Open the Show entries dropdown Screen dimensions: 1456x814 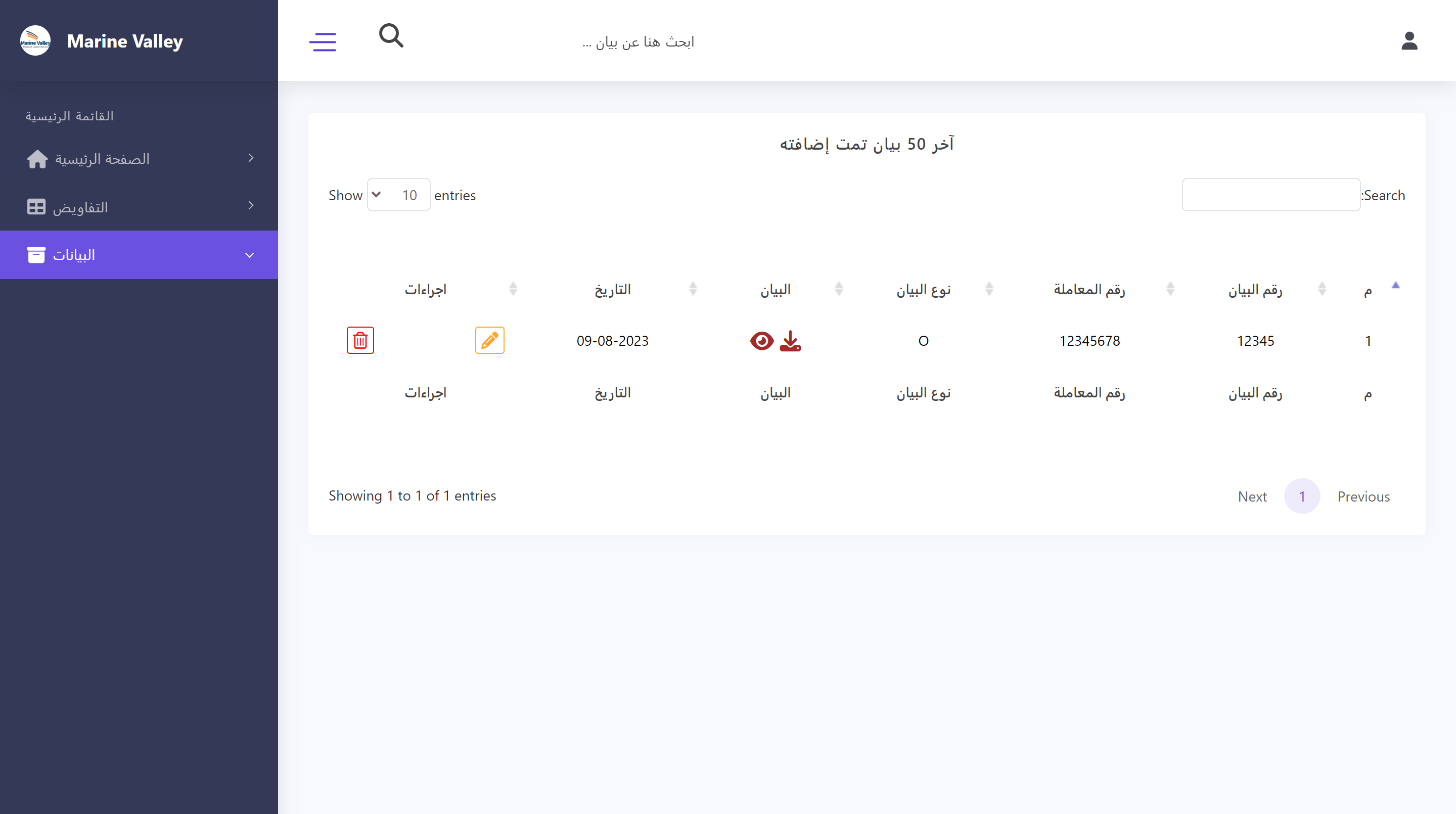pos(398,195)
